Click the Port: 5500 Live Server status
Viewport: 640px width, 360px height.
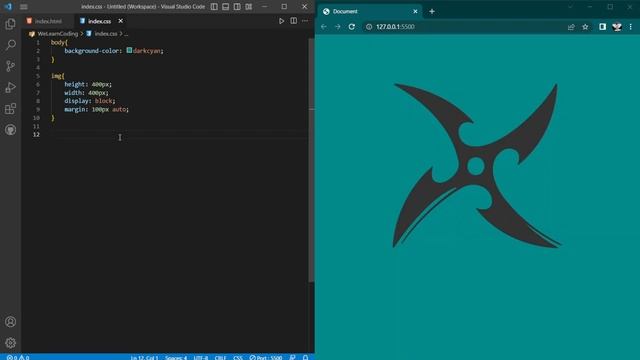click(x=266, y=357)
